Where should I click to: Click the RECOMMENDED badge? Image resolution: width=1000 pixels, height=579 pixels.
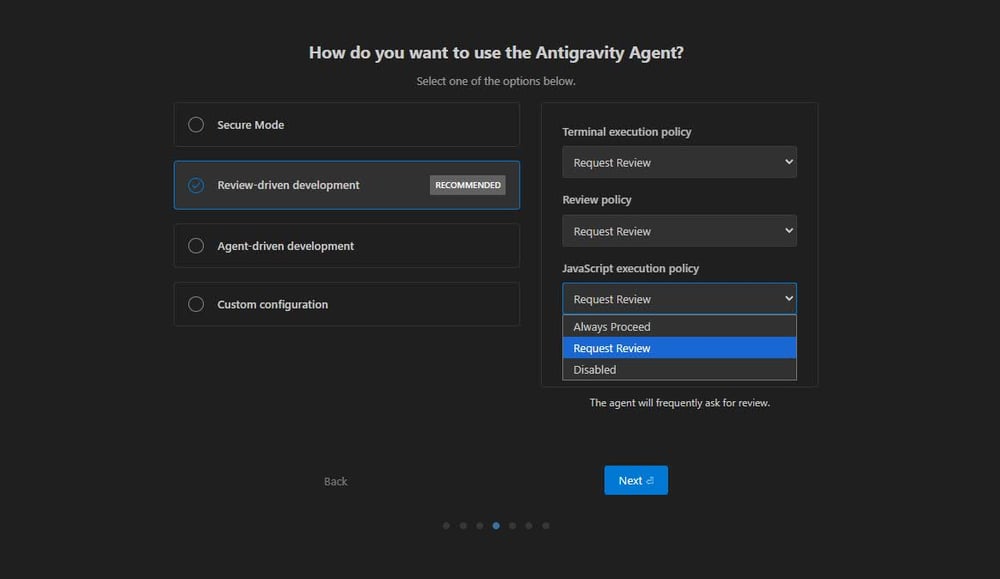coord(468,185)
